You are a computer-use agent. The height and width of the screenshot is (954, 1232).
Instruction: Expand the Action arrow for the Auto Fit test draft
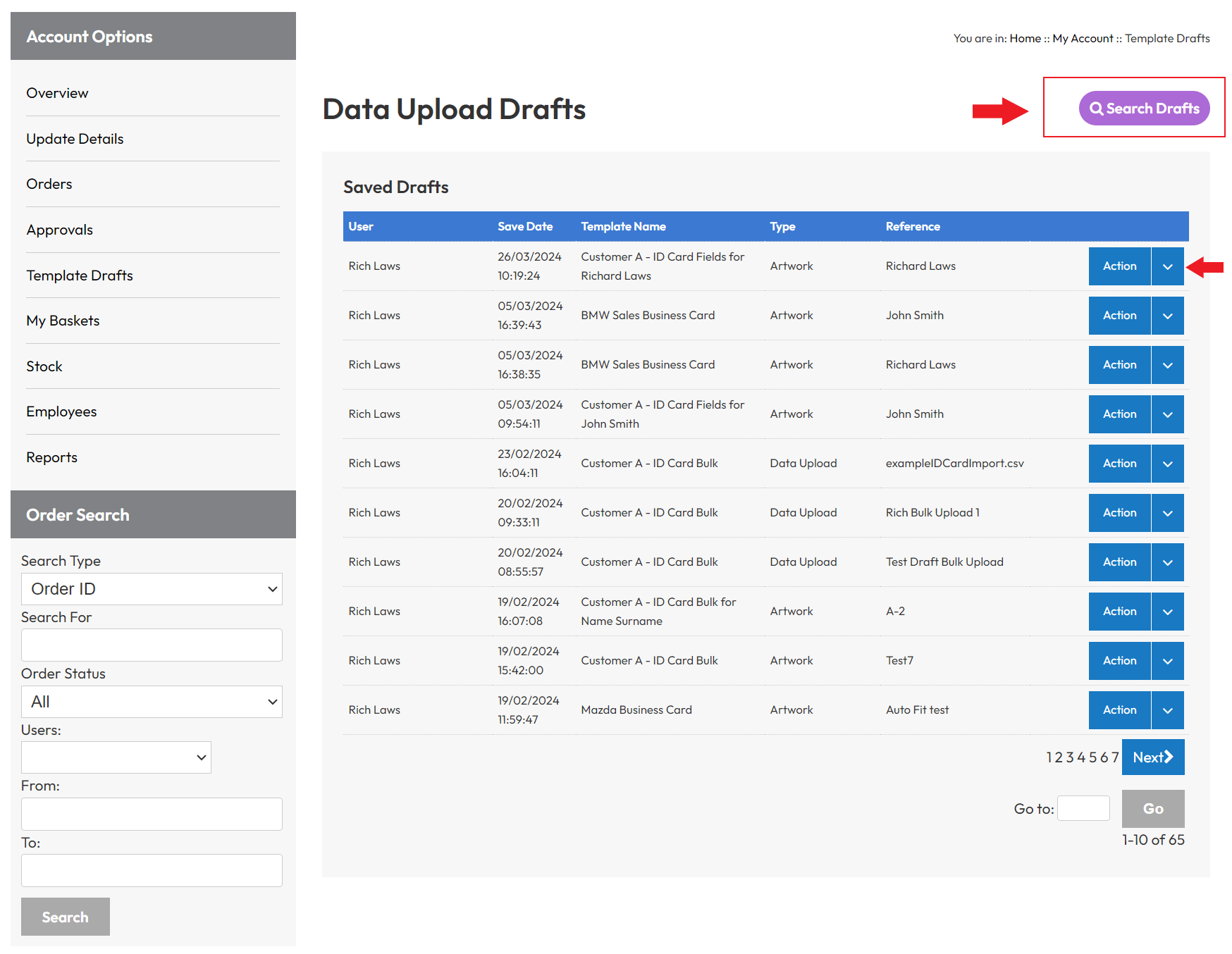coord(1167,710)
